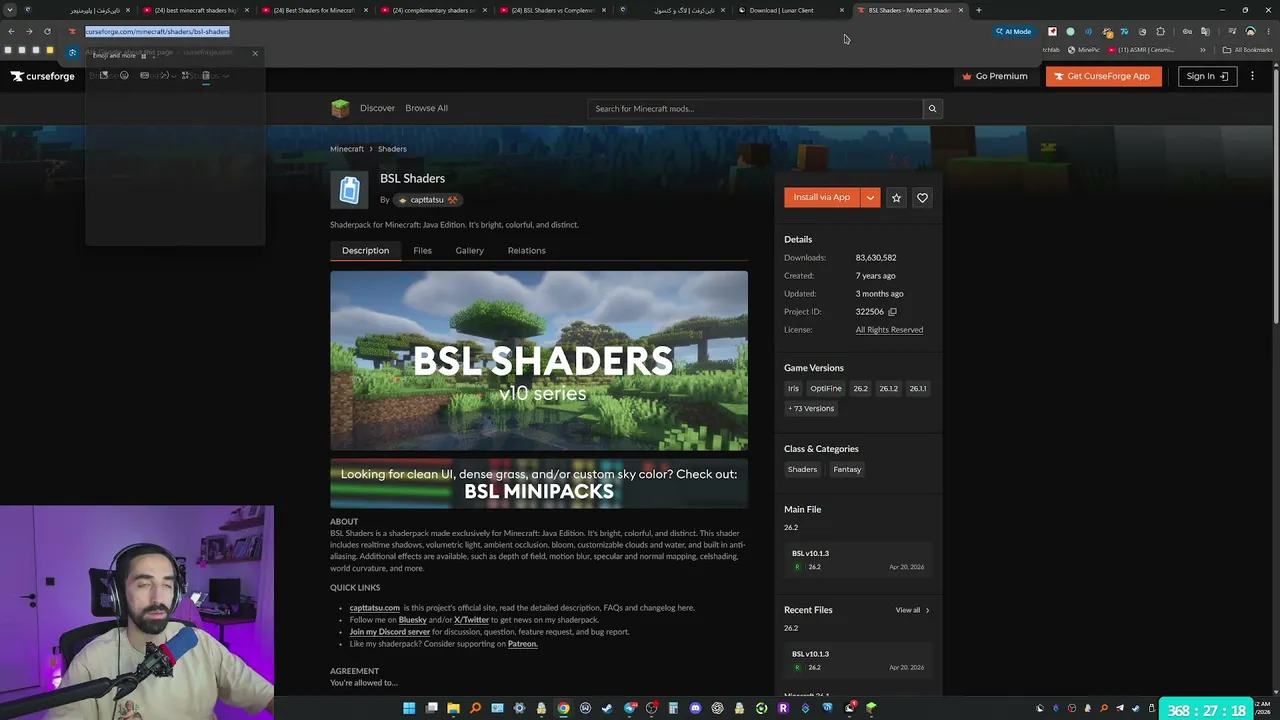Image resolution: width=1280 pixels, height=720 pixels.
Task: Open the tab search dropdown in Chrome
Action: click(x=10, y=10)
